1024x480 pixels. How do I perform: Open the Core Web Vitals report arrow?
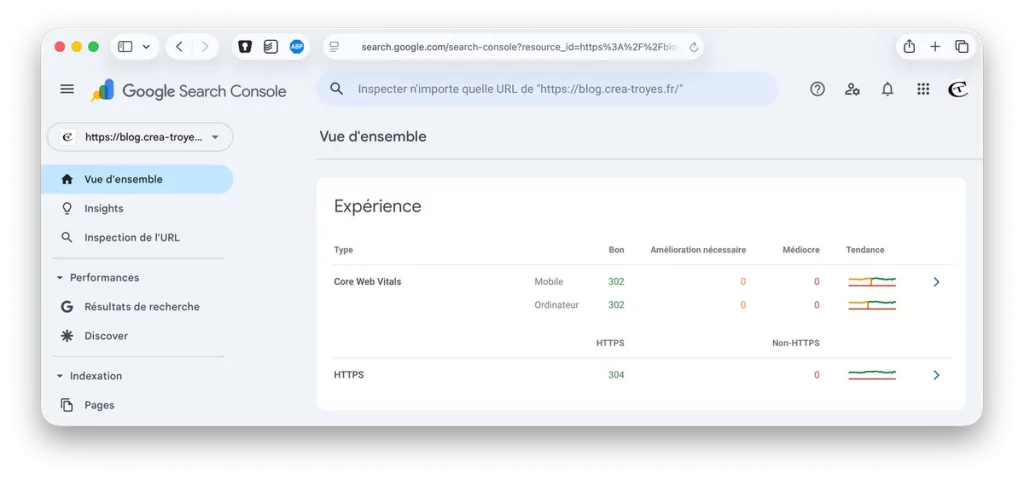(x=936, y=282)
